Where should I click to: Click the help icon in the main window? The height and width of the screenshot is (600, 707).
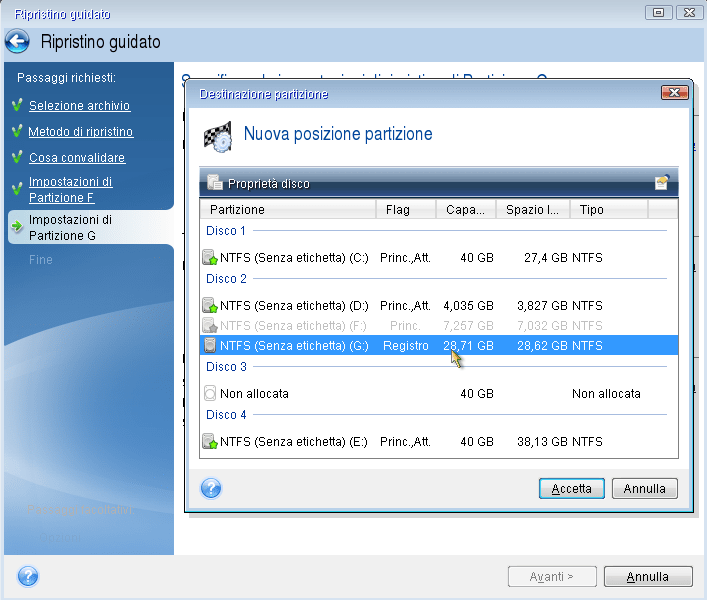(28, 577)
